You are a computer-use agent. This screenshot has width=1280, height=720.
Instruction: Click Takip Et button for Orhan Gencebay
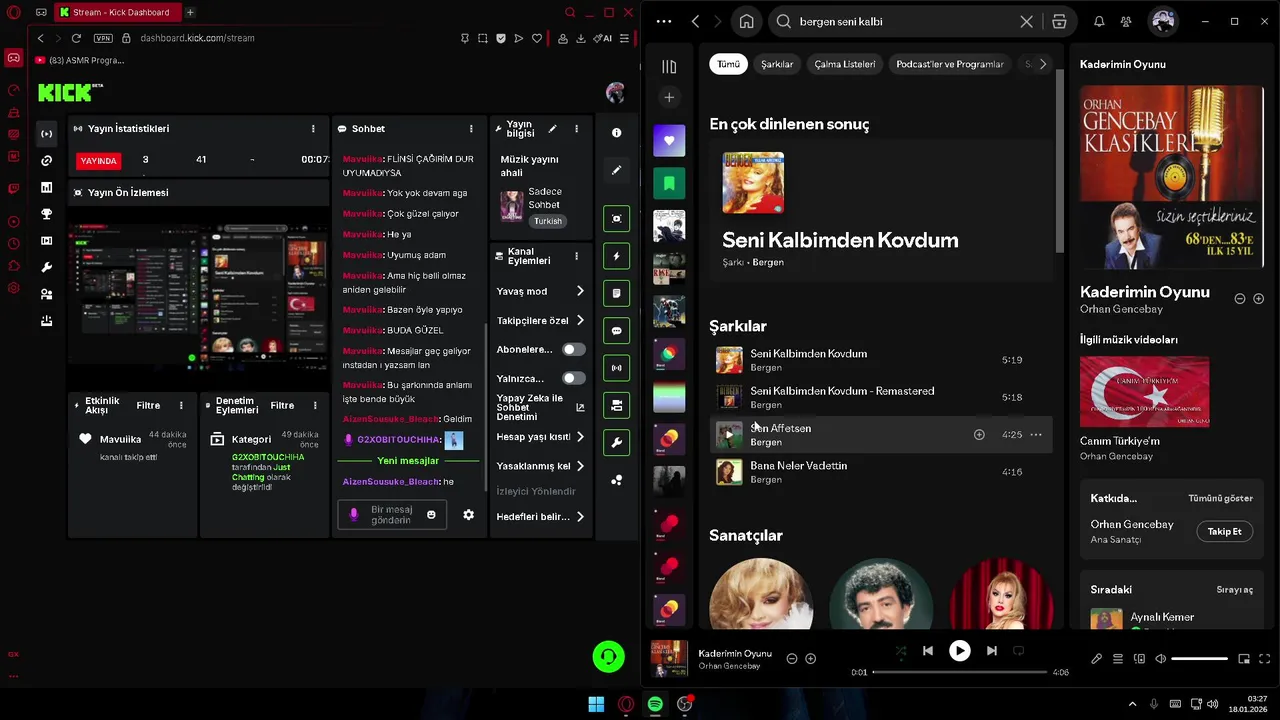[1224, 532]
